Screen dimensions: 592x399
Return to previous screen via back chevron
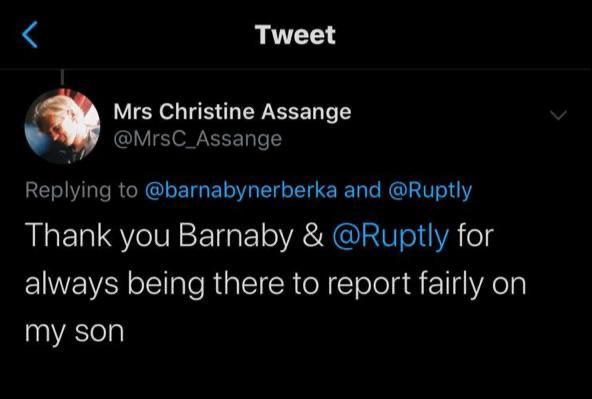pyautogui.click(x=30, y=34)
